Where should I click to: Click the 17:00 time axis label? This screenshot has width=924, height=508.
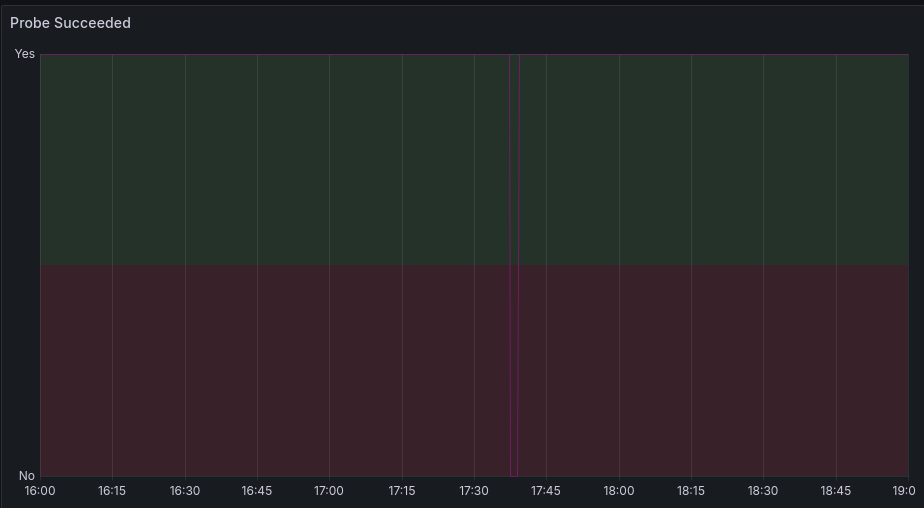329,491
